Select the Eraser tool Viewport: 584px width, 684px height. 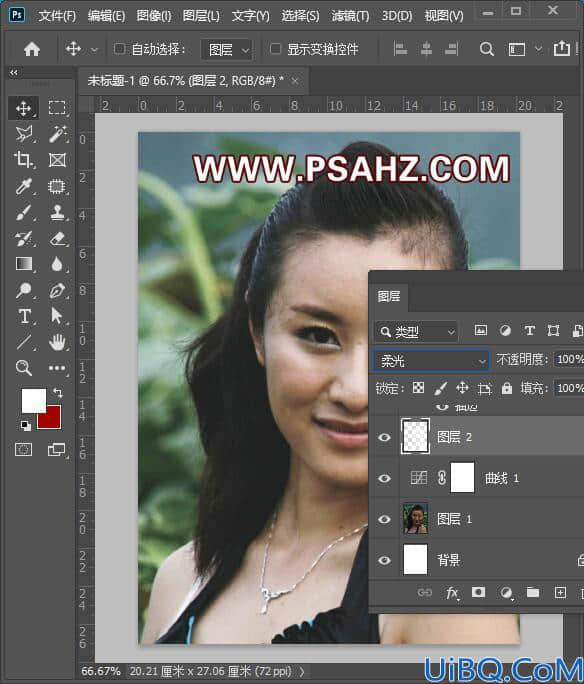click(x=57, y=239)
